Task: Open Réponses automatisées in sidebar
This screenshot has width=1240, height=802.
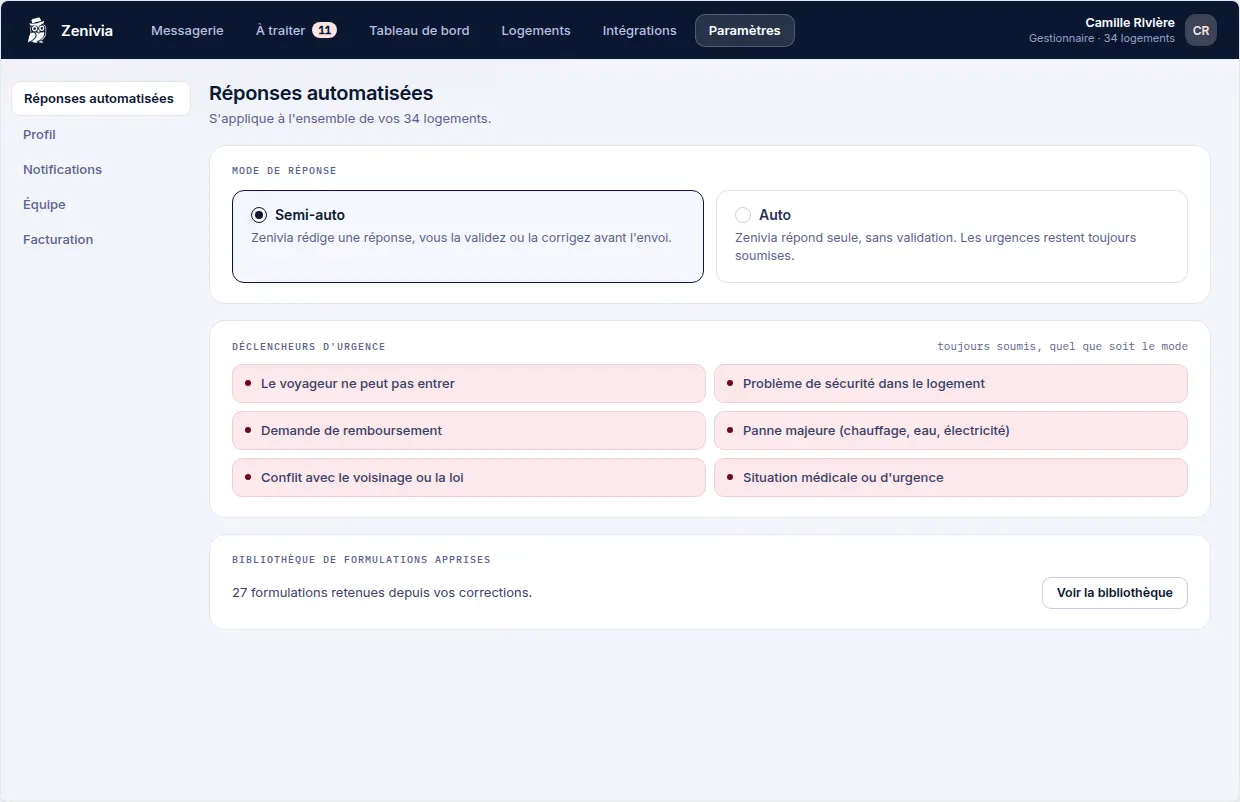Action: click(x=100, y=98)
